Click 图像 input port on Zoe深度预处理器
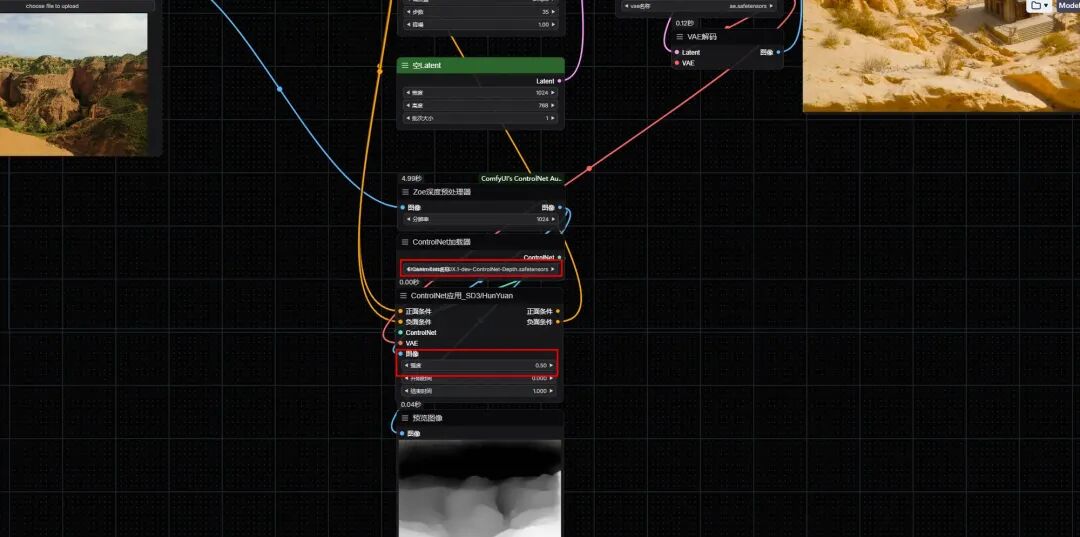The width and height of the screenshot is (1080, 537). tap(402, 207)
